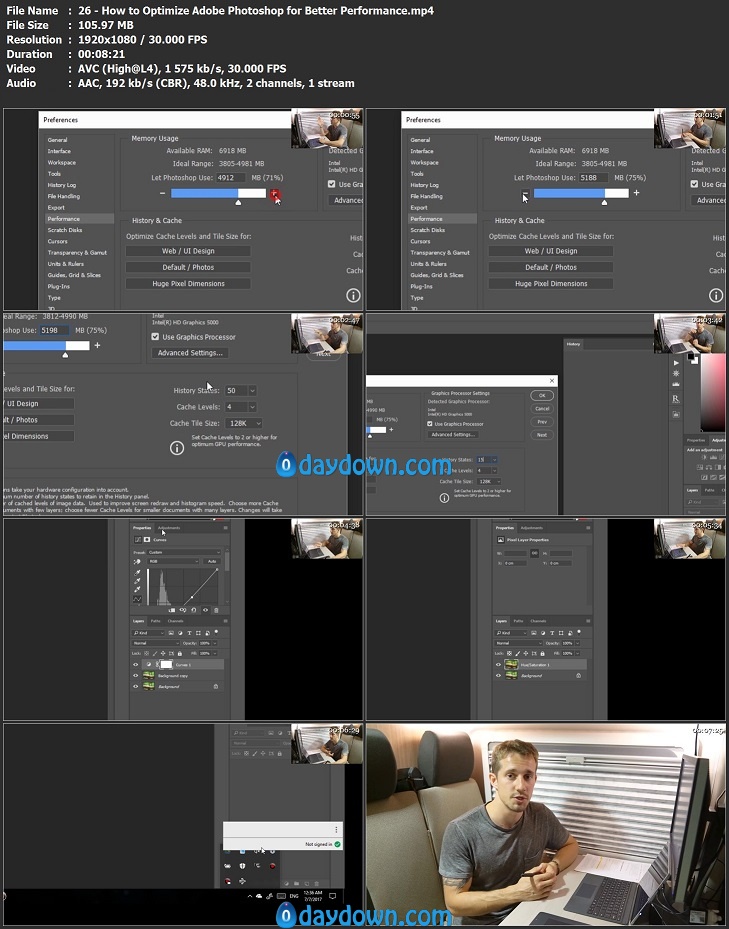Click the red circle icon in the tray overflow popup

coord(273,866)
